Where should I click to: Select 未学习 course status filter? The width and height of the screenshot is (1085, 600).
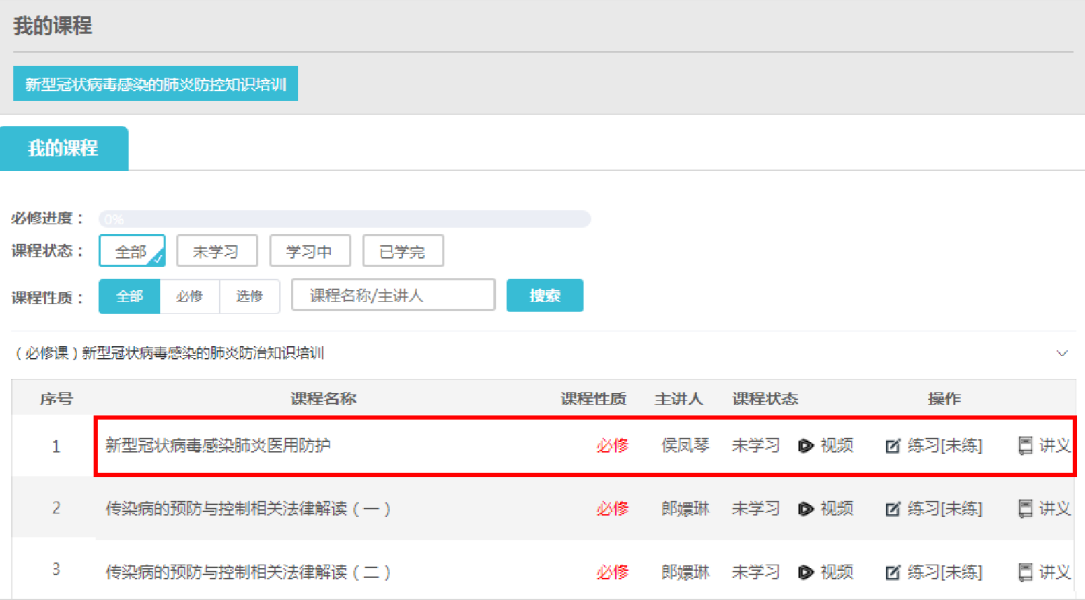click(216, 251)
